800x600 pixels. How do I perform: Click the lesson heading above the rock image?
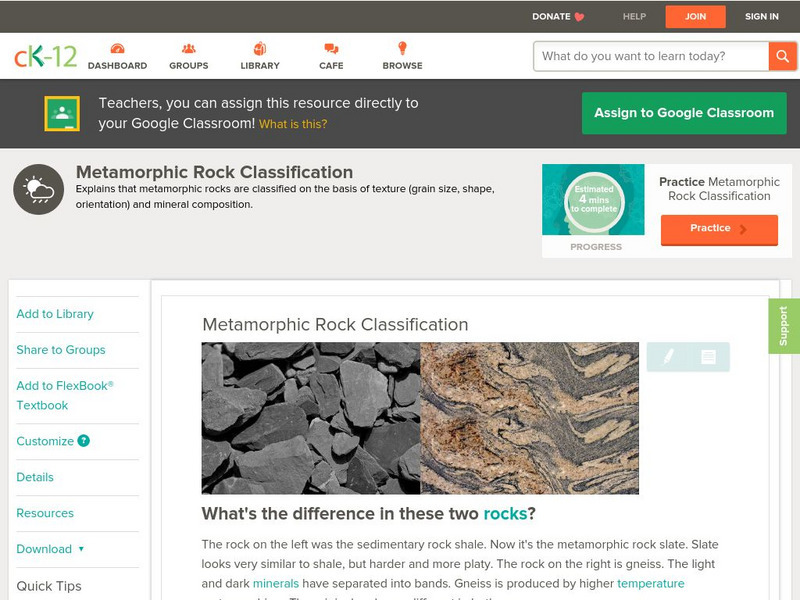click(x=335, y=324)
